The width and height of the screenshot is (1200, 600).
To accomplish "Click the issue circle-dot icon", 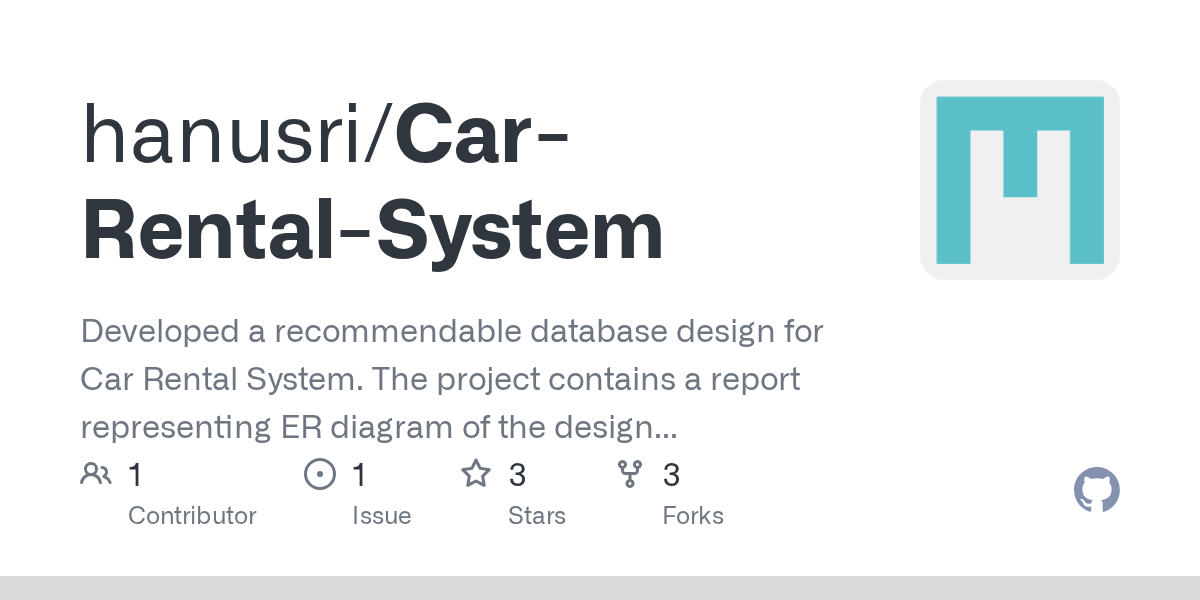I will tap(319, 474).
